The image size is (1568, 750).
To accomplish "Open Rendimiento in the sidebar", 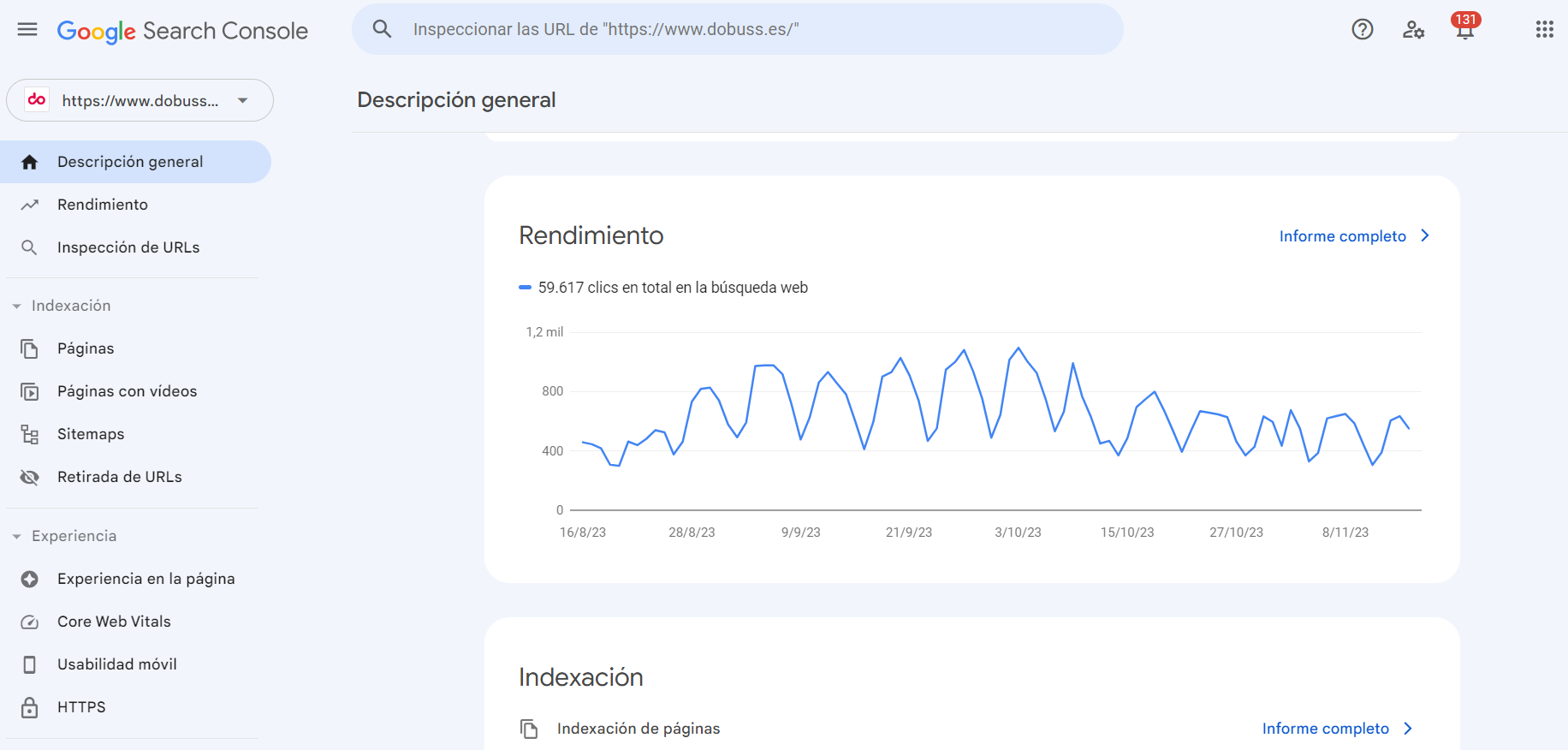I will pos(135,205).
